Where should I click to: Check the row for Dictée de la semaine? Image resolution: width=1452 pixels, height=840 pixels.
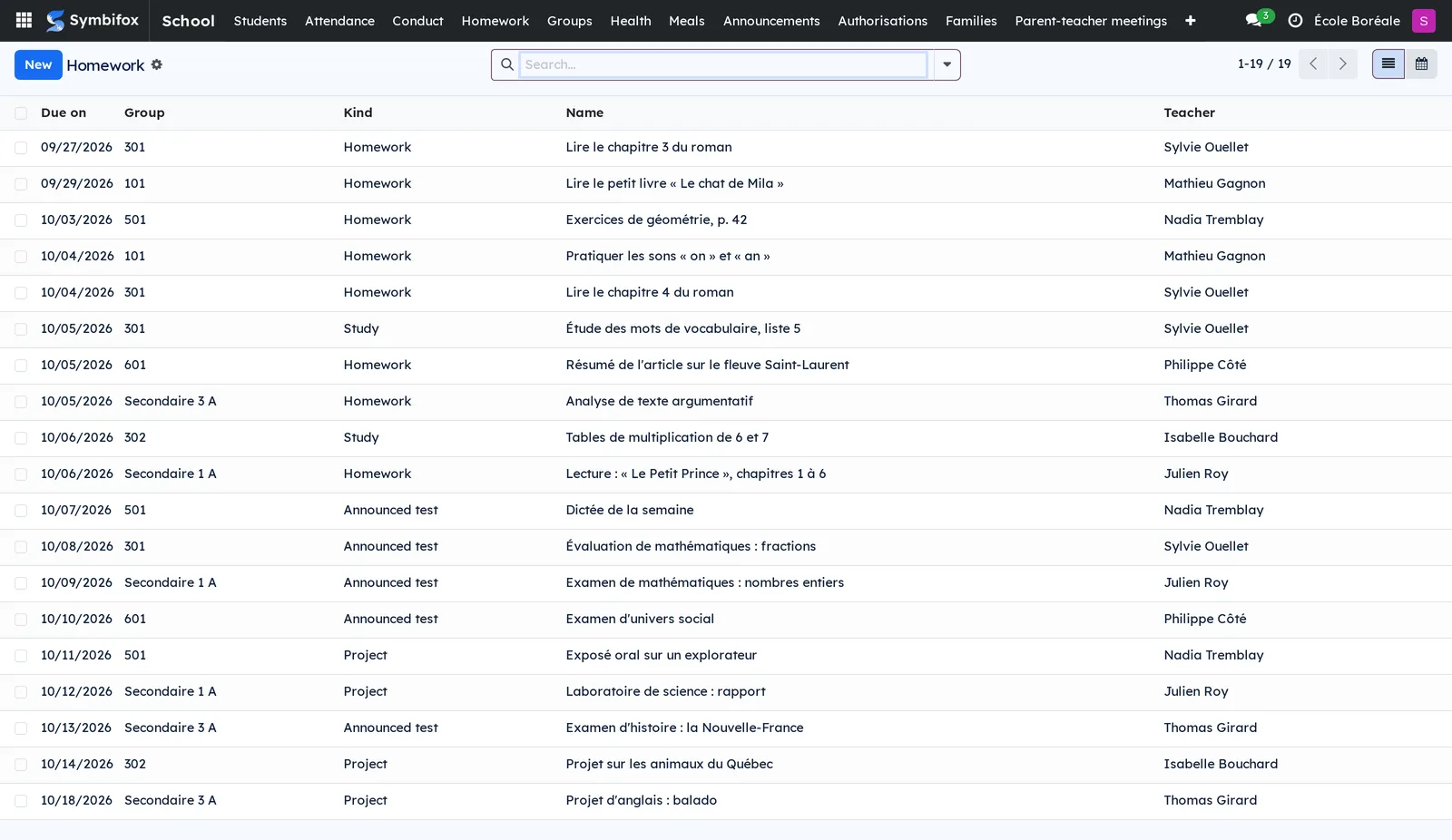[x=21, y=511]
